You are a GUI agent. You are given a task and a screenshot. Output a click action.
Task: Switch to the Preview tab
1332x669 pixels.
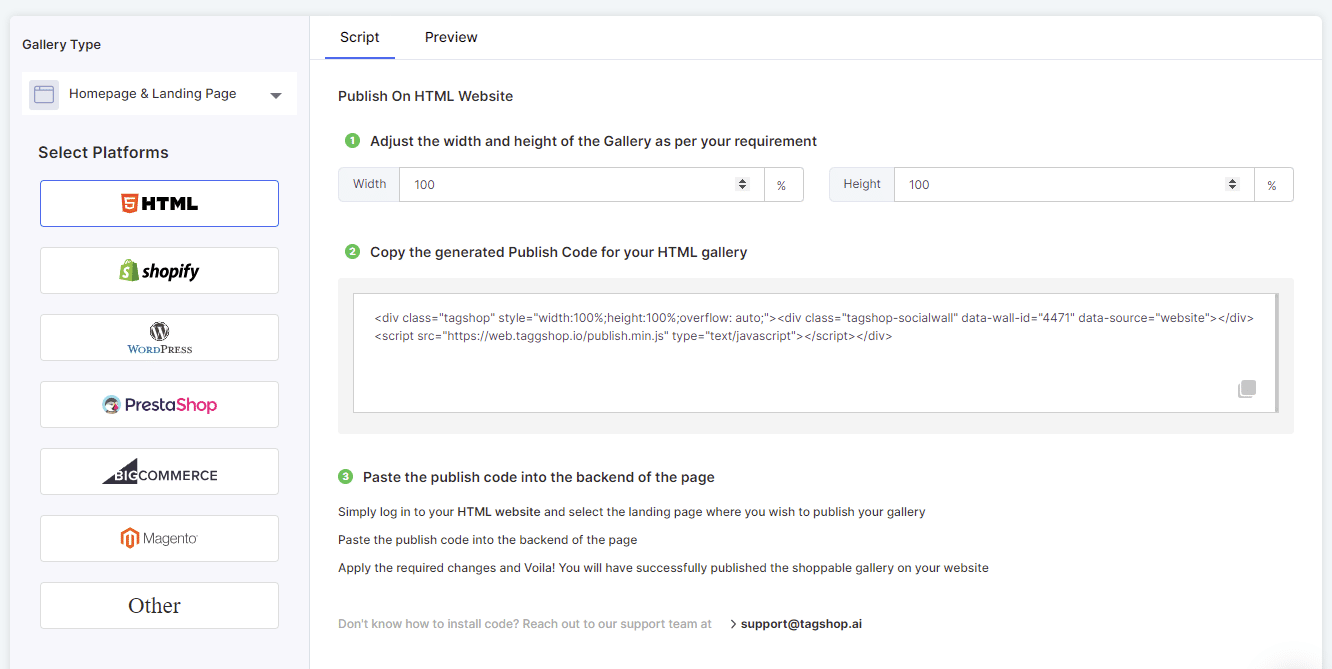point(451,37)
